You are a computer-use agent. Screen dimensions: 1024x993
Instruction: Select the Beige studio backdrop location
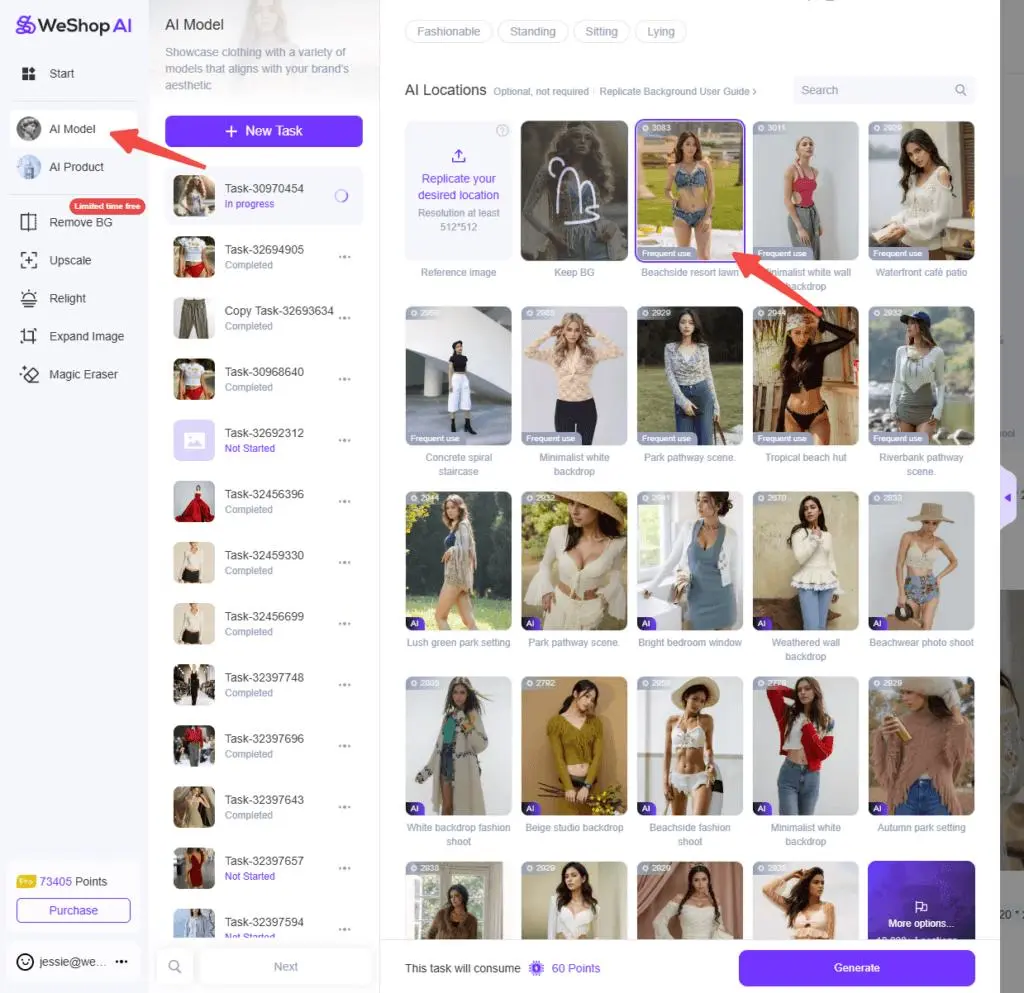tap(574, 746)
